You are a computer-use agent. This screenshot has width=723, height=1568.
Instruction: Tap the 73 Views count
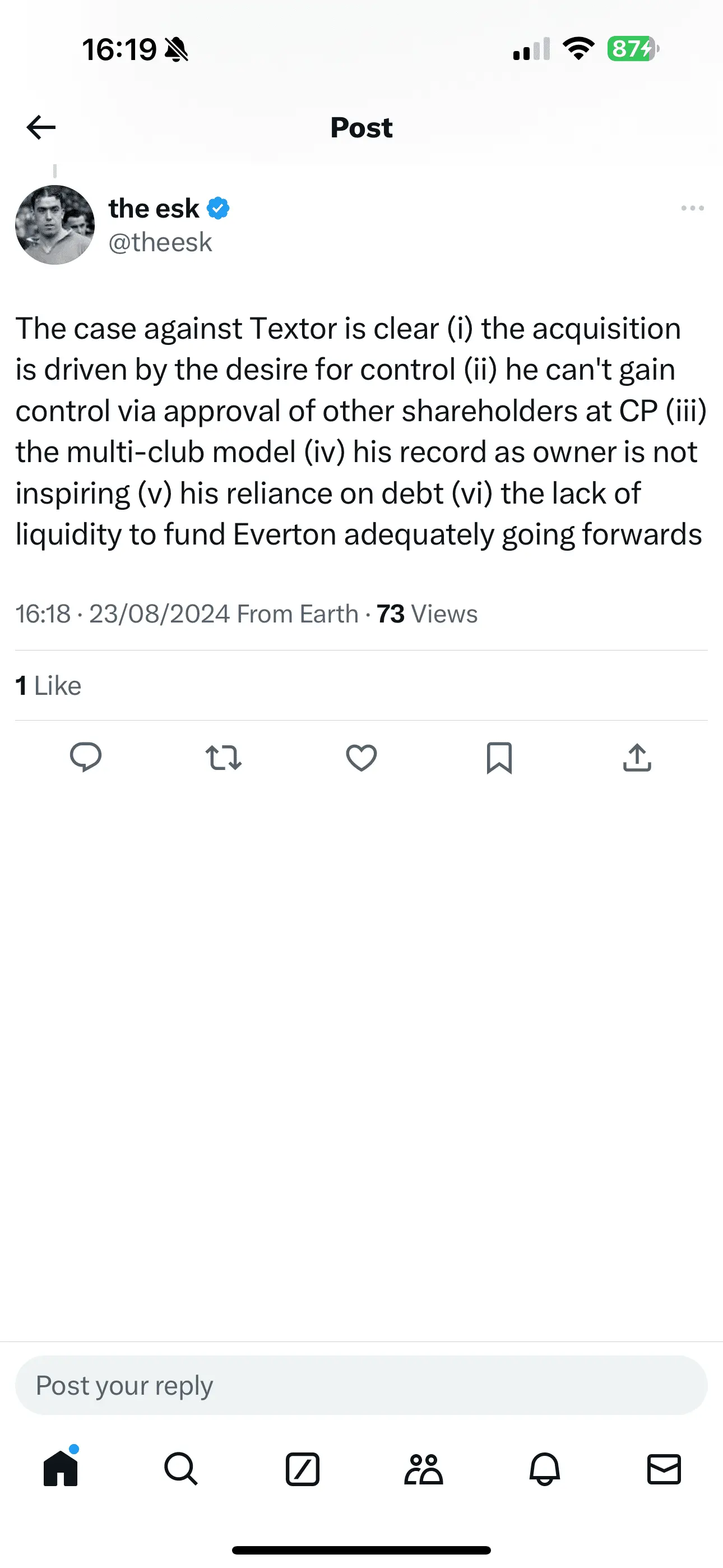pyautogui.click(x=427, y=614)
